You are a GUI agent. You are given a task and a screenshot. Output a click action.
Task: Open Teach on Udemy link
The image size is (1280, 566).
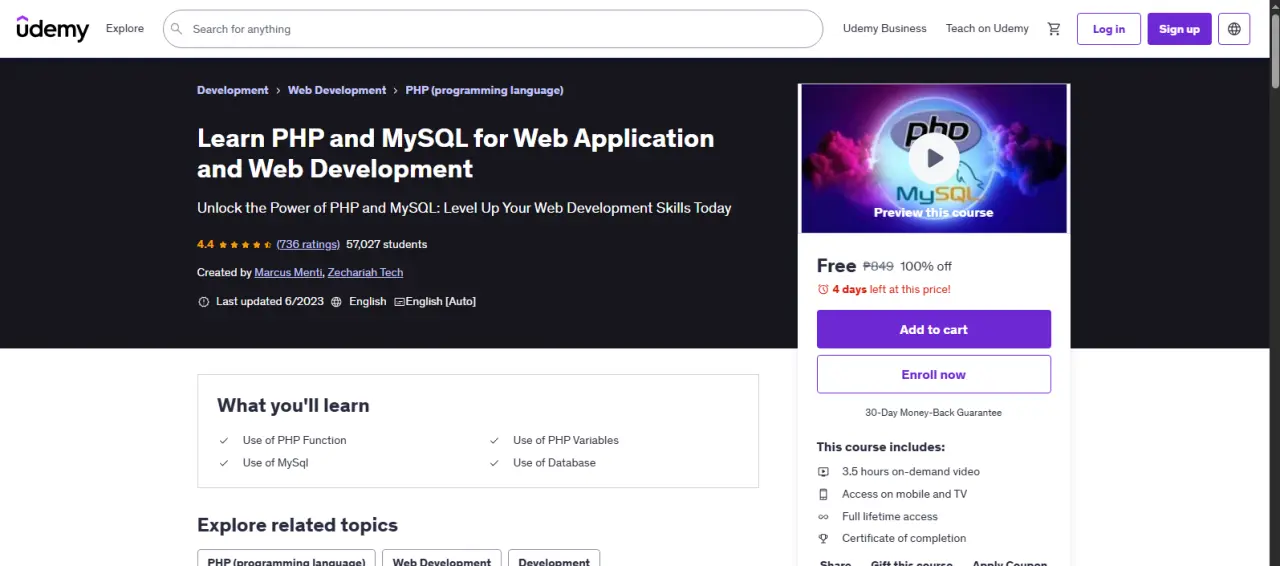tap(987, 29)
